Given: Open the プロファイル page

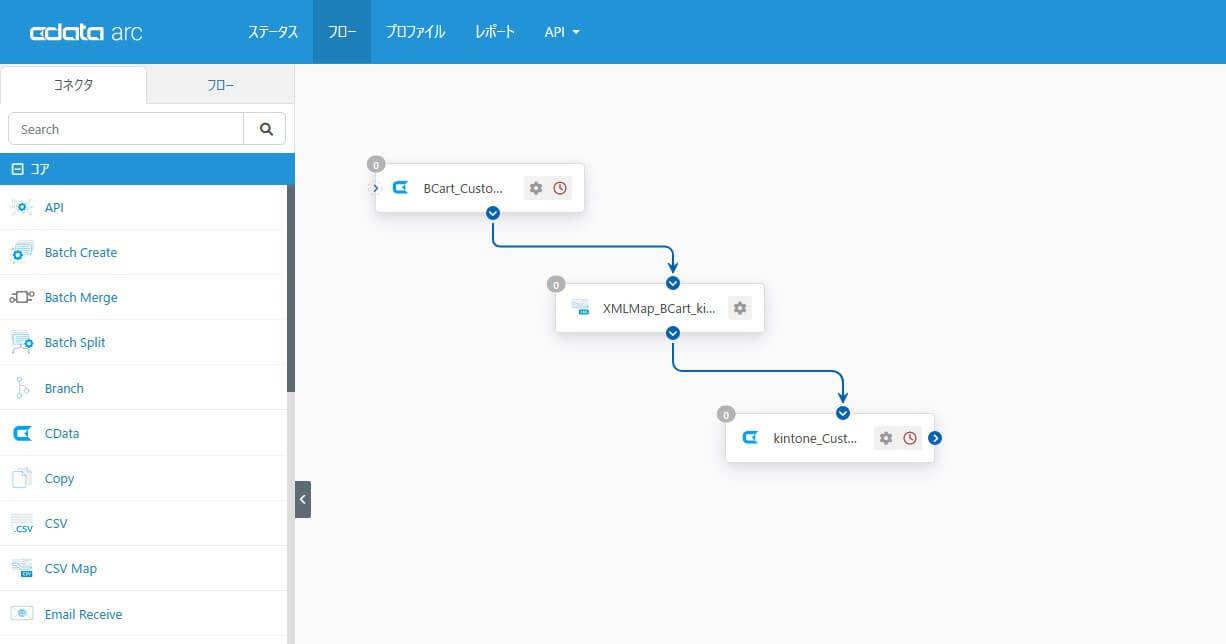Looking at the screenshot, I should [x=415, y=32].
